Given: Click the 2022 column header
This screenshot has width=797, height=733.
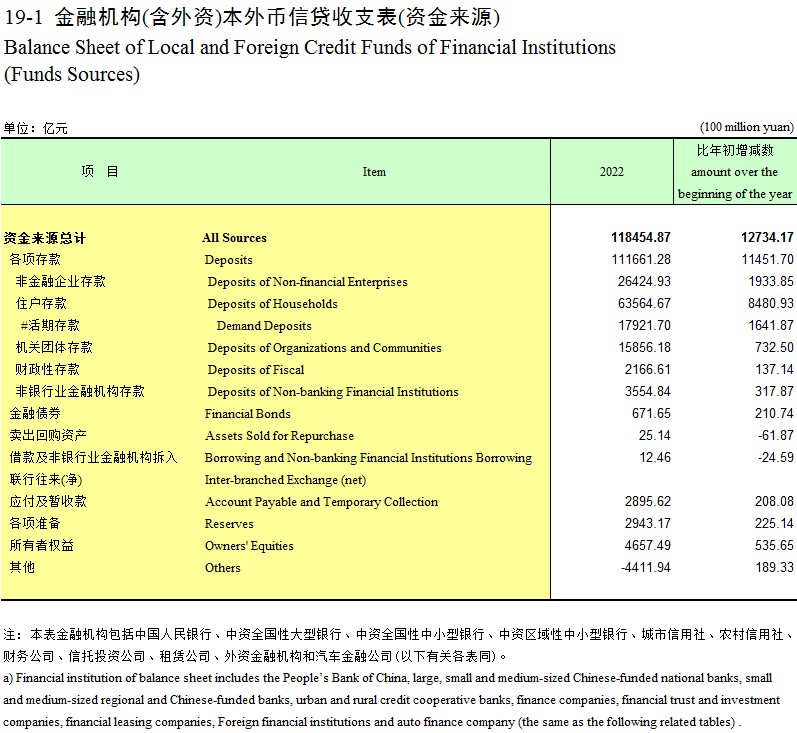Looking at the screenshot, I should tap(611, 172).
